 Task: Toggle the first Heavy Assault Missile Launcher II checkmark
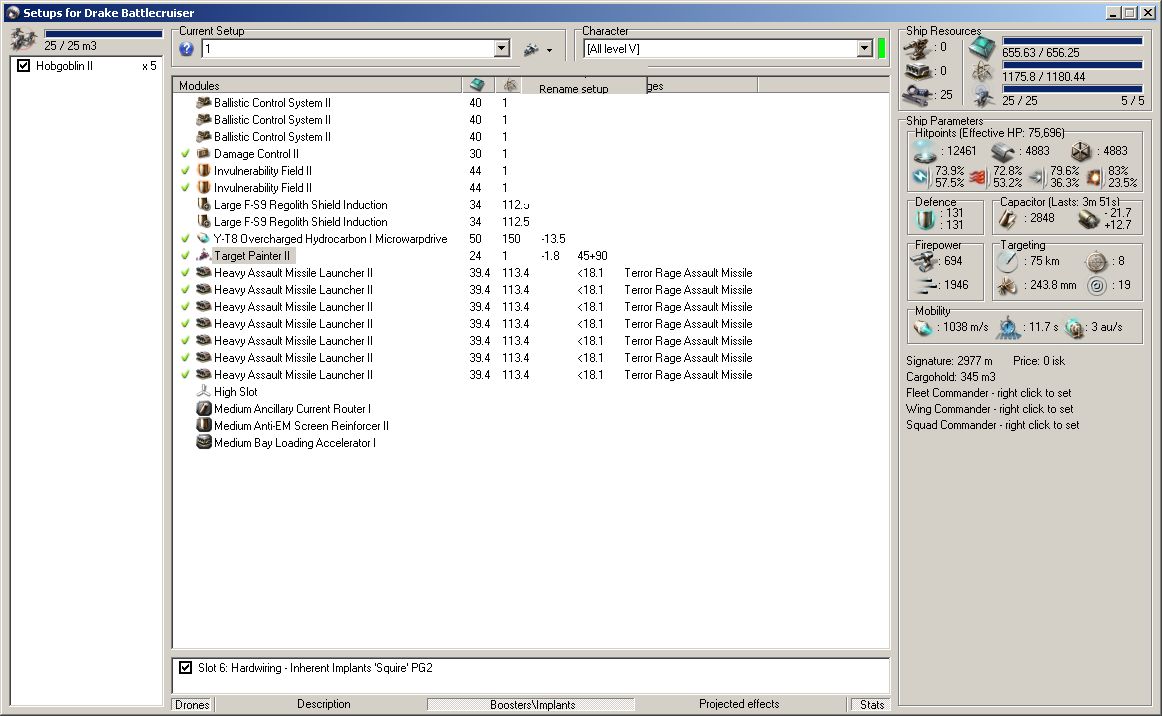185,273
